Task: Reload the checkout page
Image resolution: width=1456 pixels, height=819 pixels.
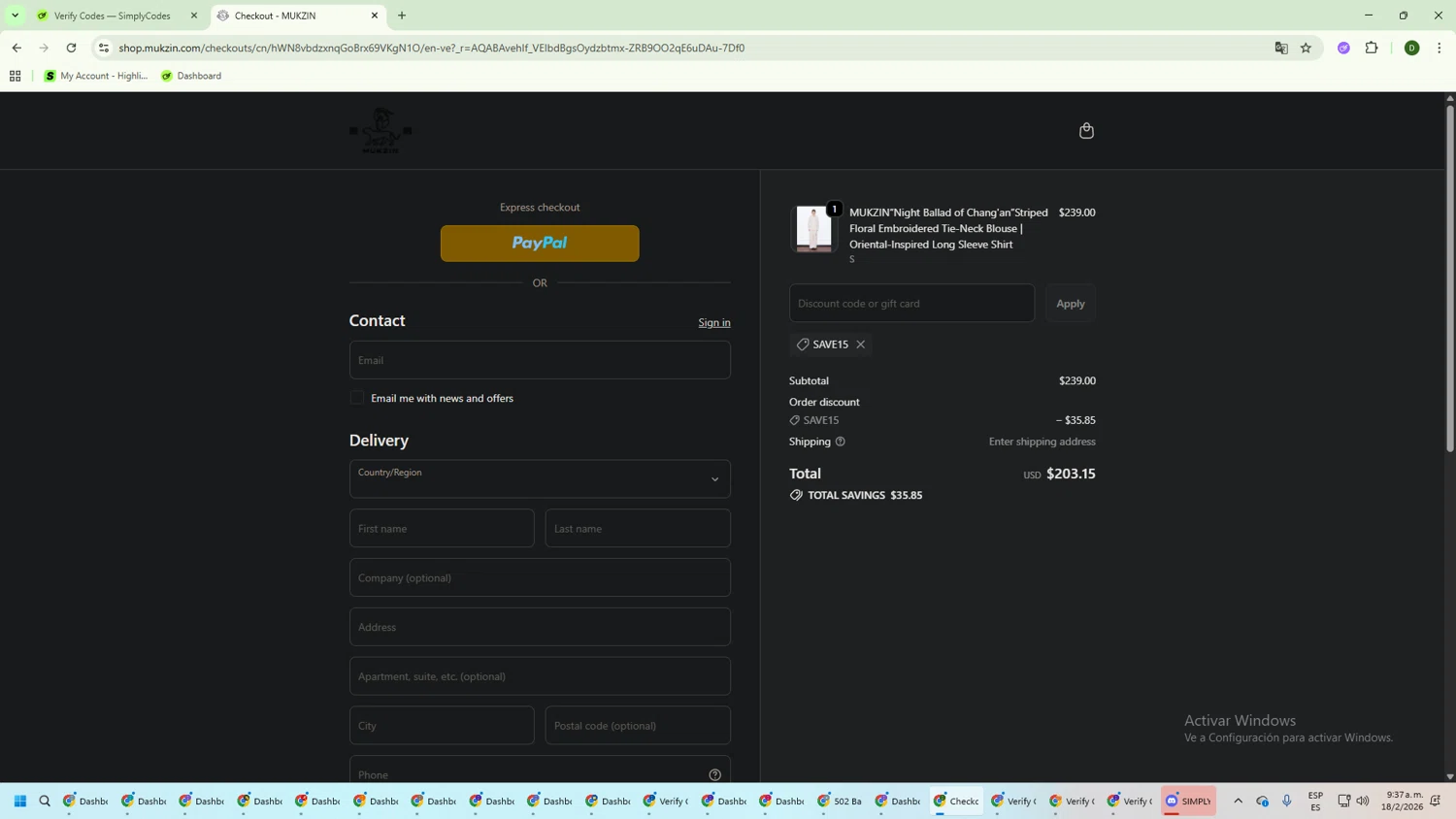Action: click(x=71, y=48)
